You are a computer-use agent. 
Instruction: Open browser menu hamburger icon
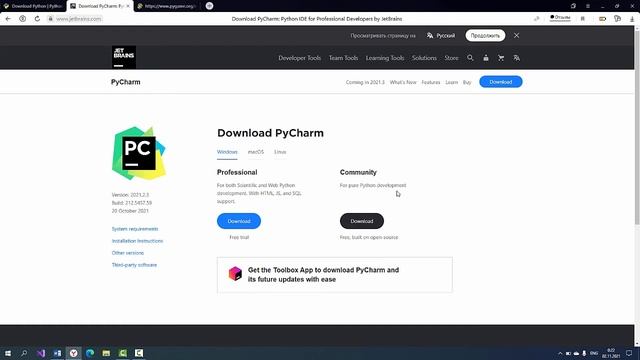[588, 6]
